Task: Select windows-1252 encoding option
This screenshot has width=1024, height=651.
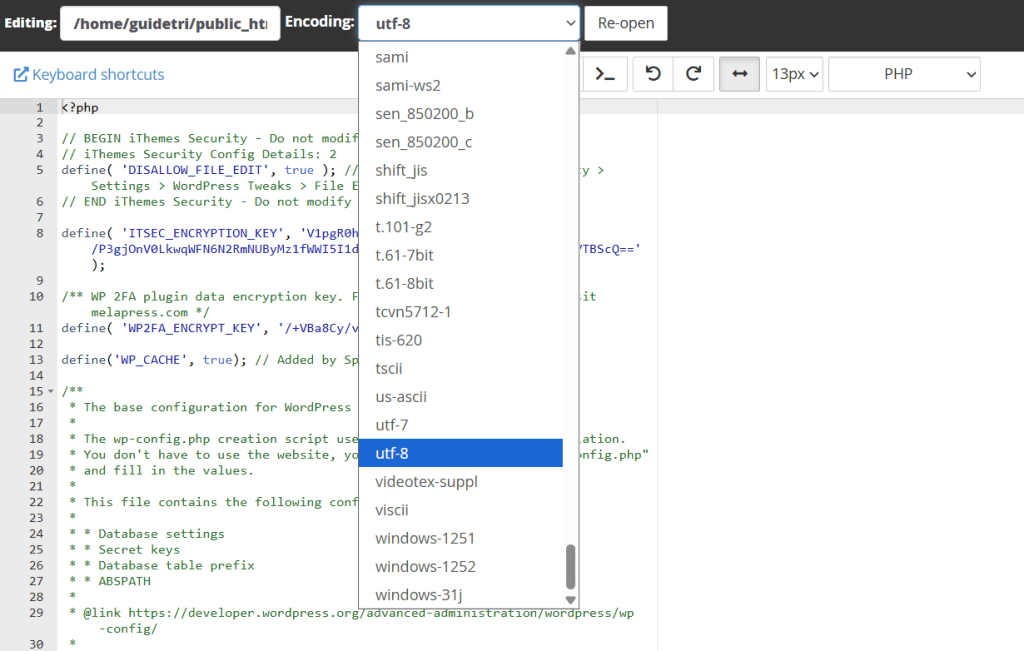Action: click(x=460, y=566)
